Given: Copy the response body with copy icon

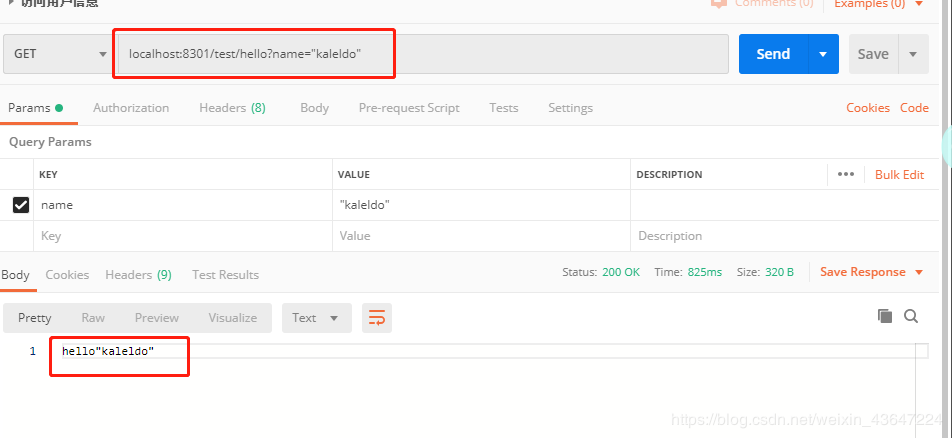Looking at the screenshot, I should [885, 316].
